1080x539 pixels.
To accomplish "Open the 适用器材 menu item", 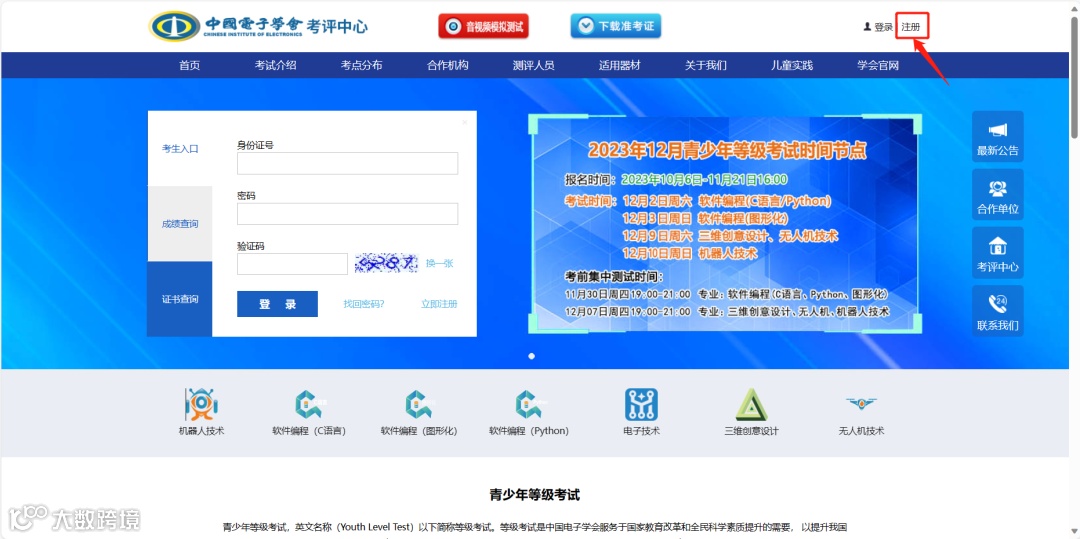I will pyautogui.click(x=620, y=65).
